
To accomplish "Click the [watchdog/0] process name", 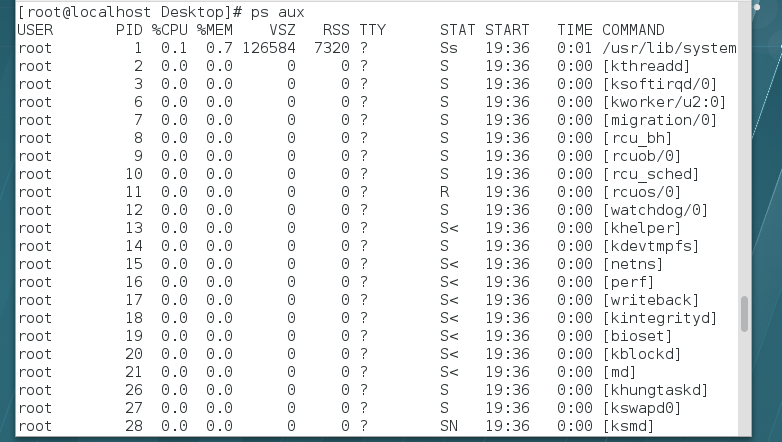I will tap(655, 210).
